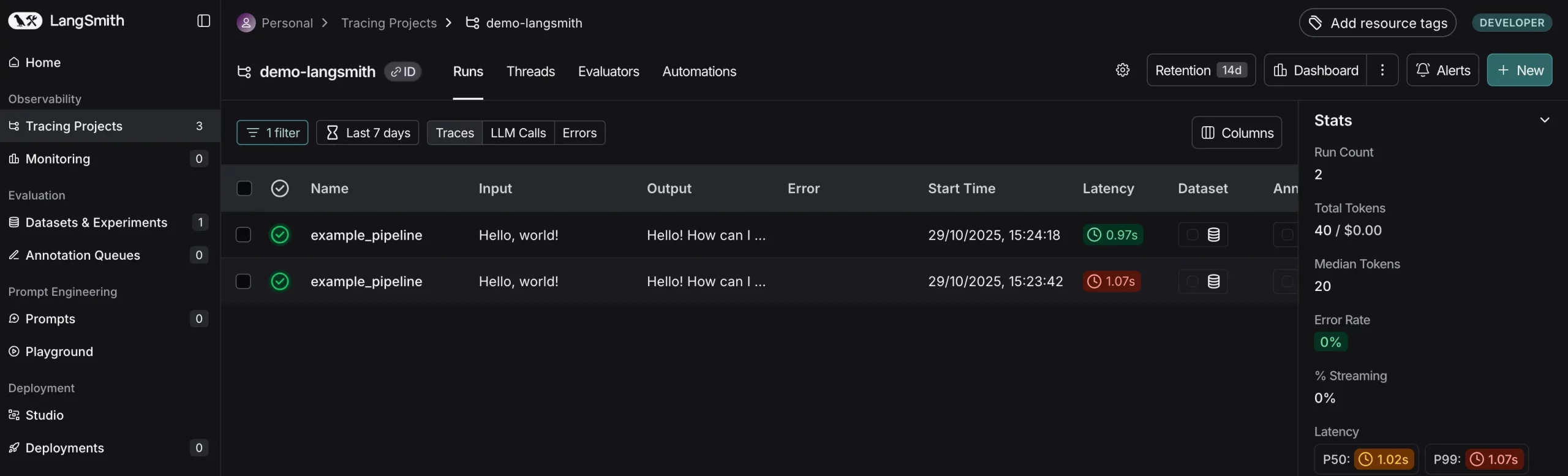This screenshot has height=476, width=1568.
Task: Select the Traces view tab
Action: click(x=454, y=133)
